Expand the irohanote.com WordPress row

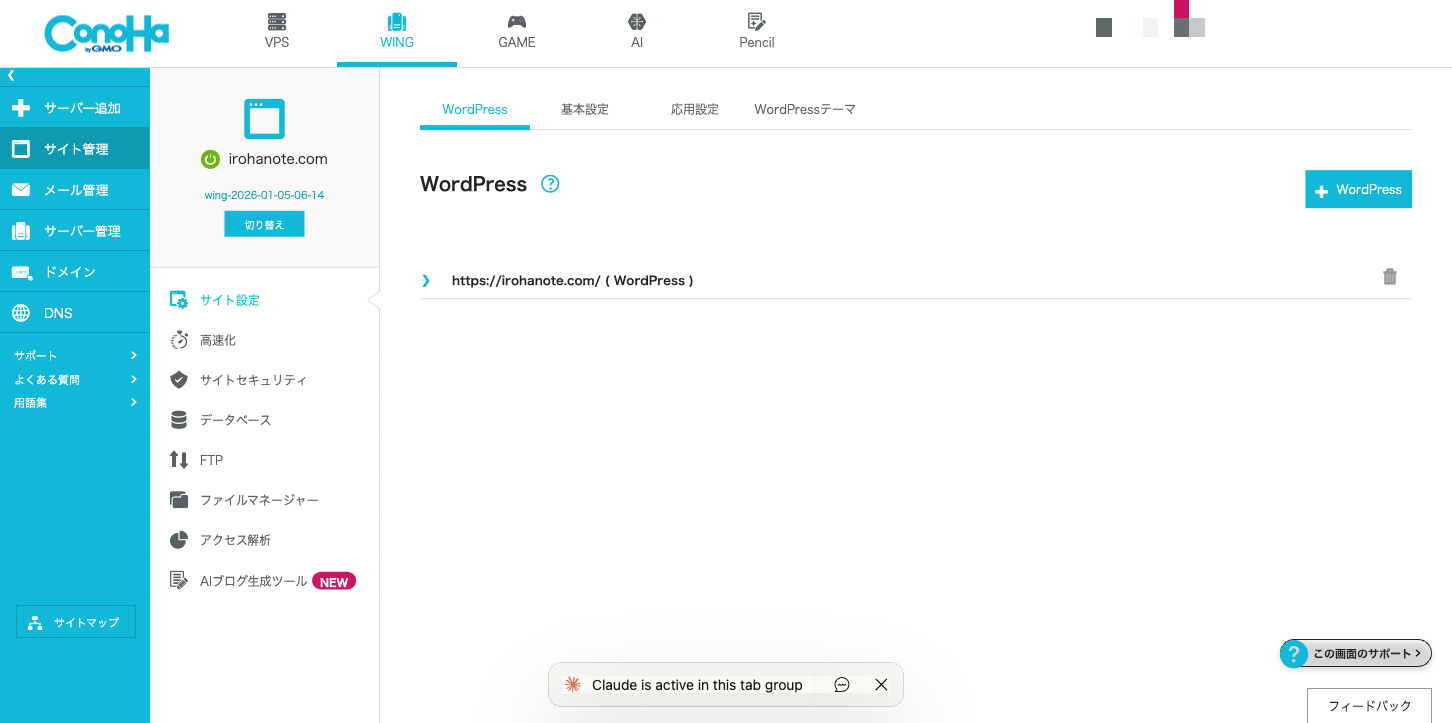click(426, 281)
